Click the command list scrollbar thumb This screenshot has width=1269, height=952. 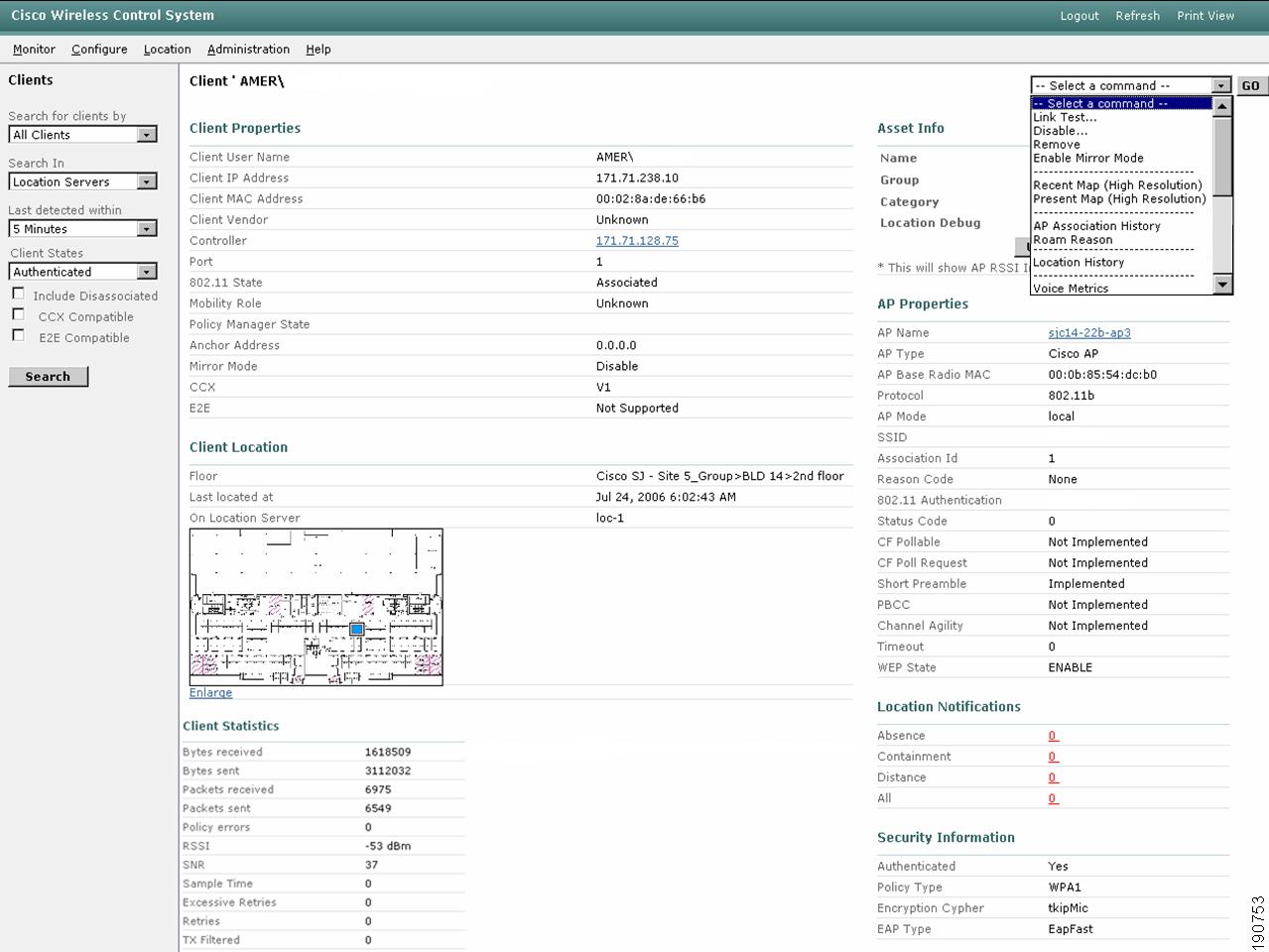coord(1222,156)
